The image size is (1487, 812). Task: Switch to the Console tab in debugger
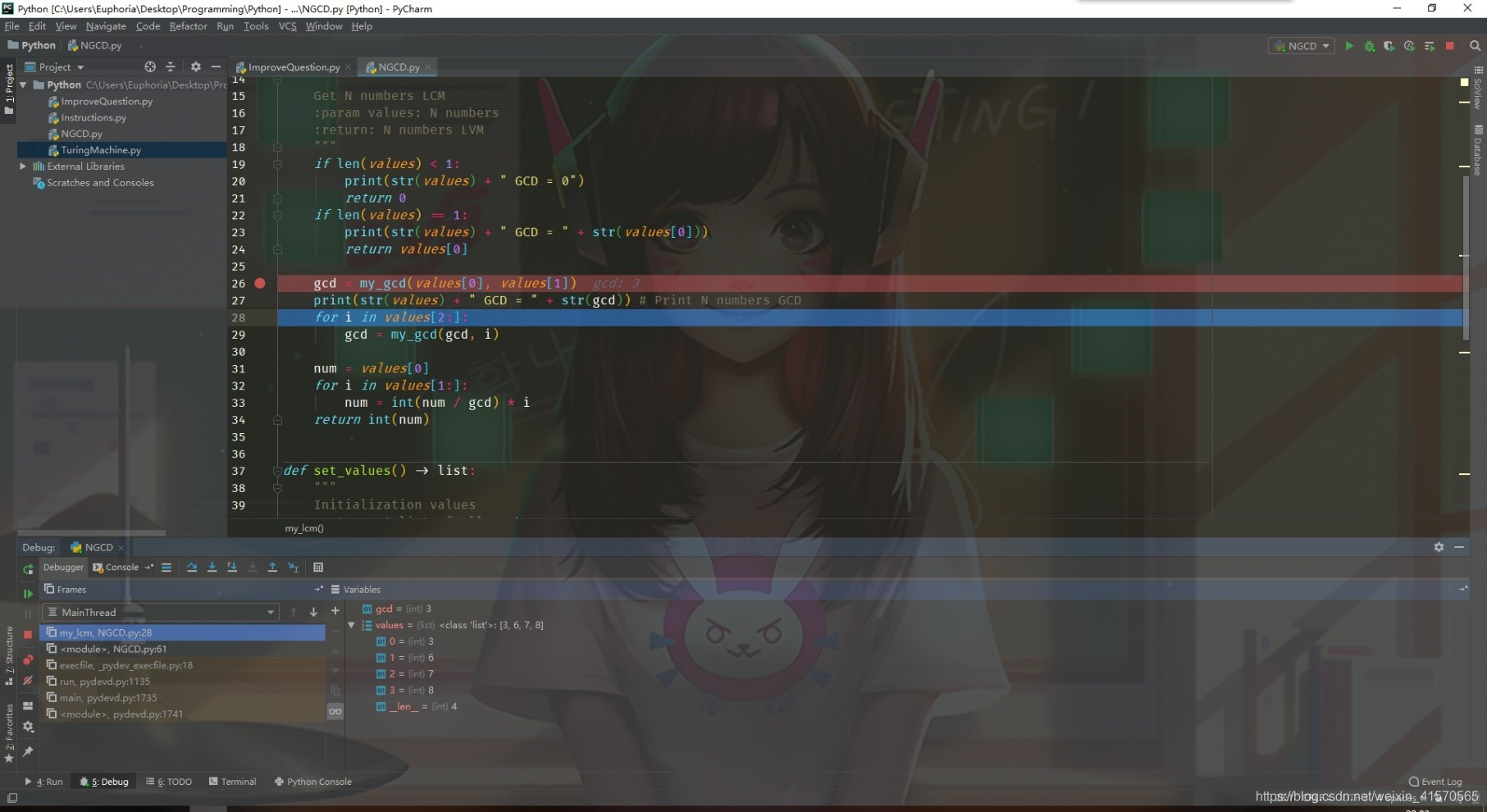click(116, 567)
